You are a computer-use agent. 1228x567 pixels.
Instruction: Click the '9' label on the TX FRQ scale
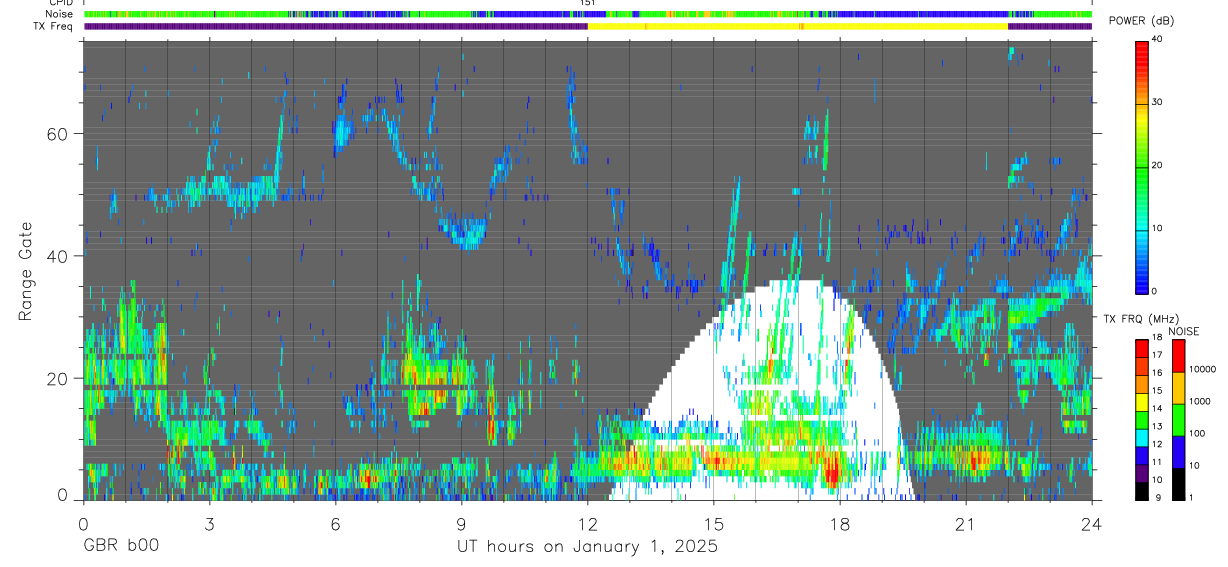pyautogui.click(x=1156, y=497)
